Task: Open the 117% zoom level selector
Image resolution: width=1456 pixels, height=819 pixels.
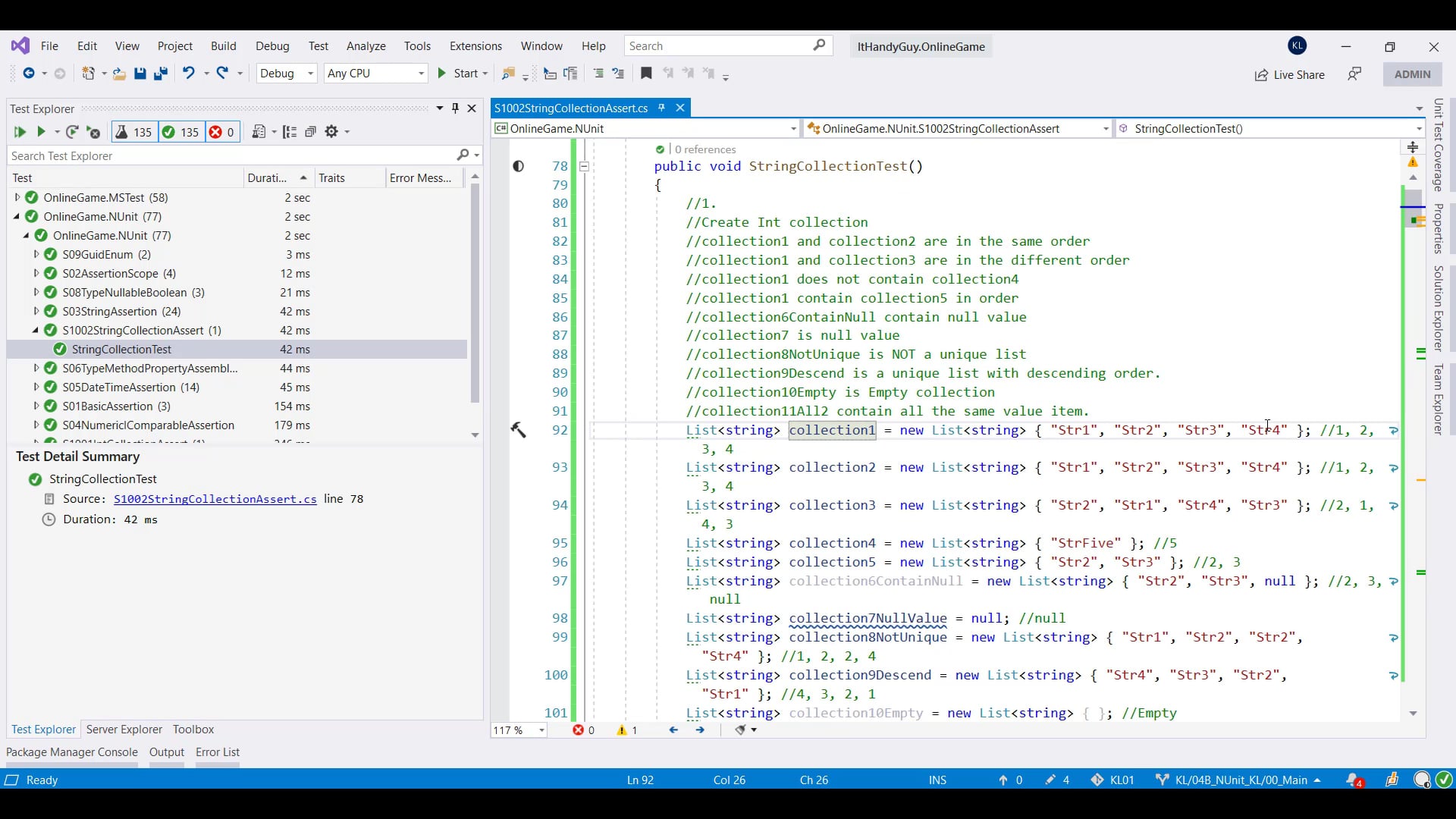Action: pos(519,730)
